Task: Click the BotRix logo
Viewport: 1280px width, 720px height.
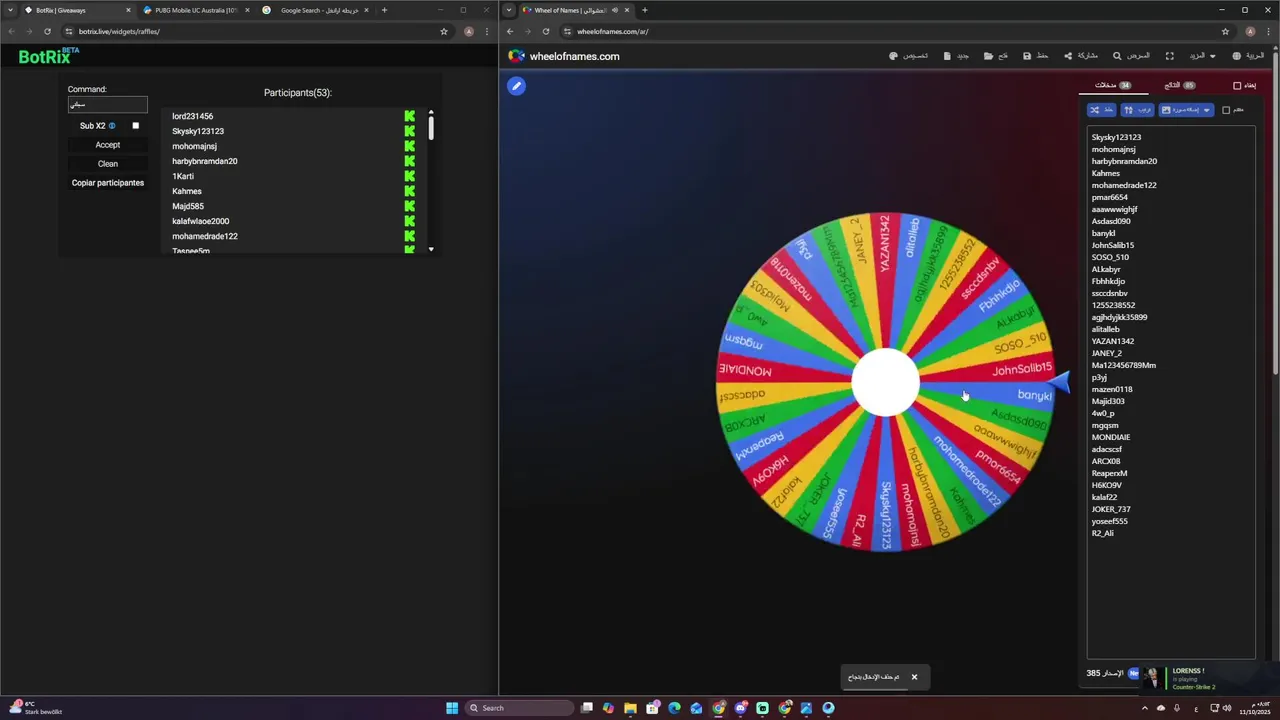Action: pos(48,56)
